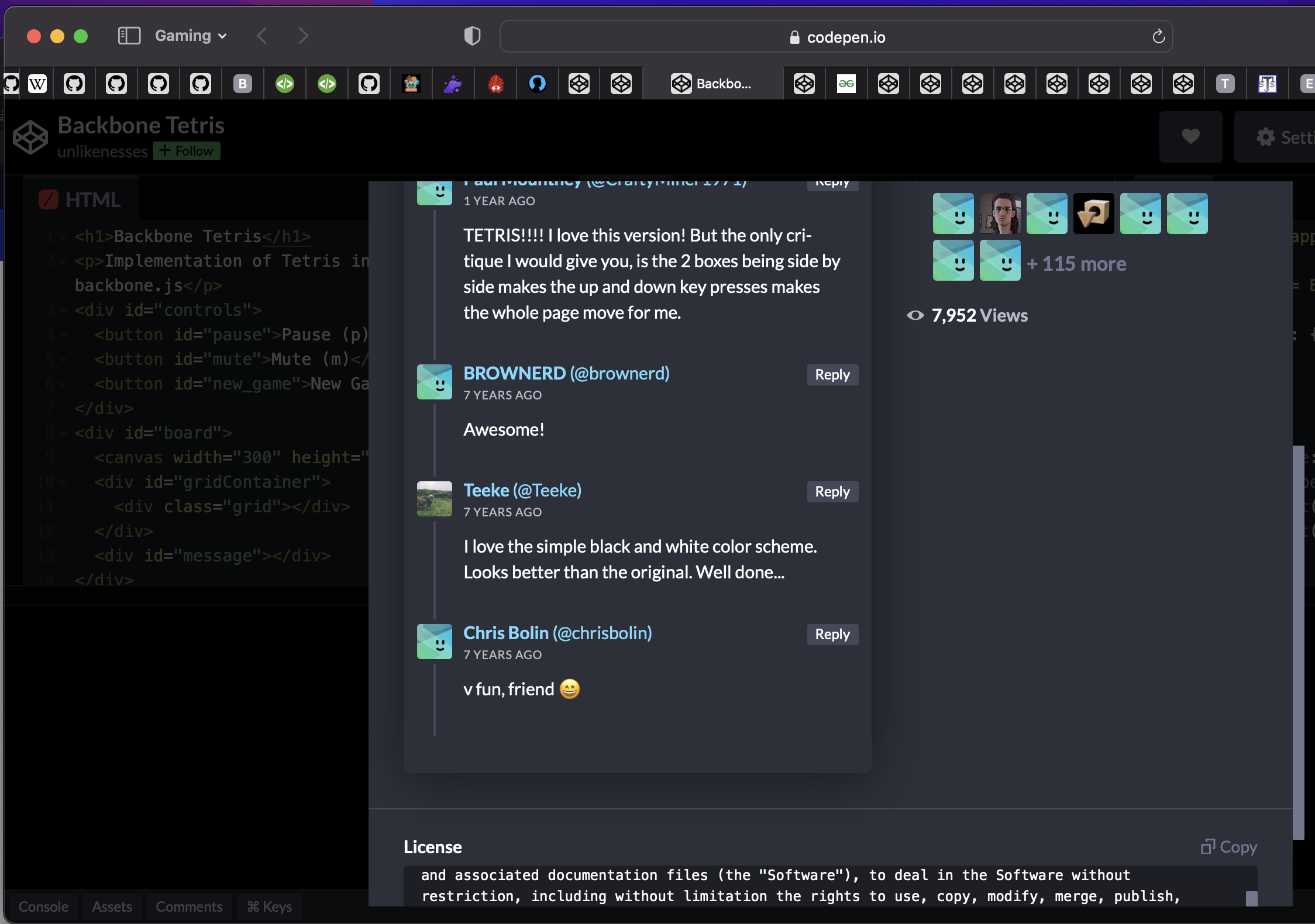Screen dimensions: 1315x924
Task: Click Reply on Chris Bolin comment
Action: click(x=832, y=633)
